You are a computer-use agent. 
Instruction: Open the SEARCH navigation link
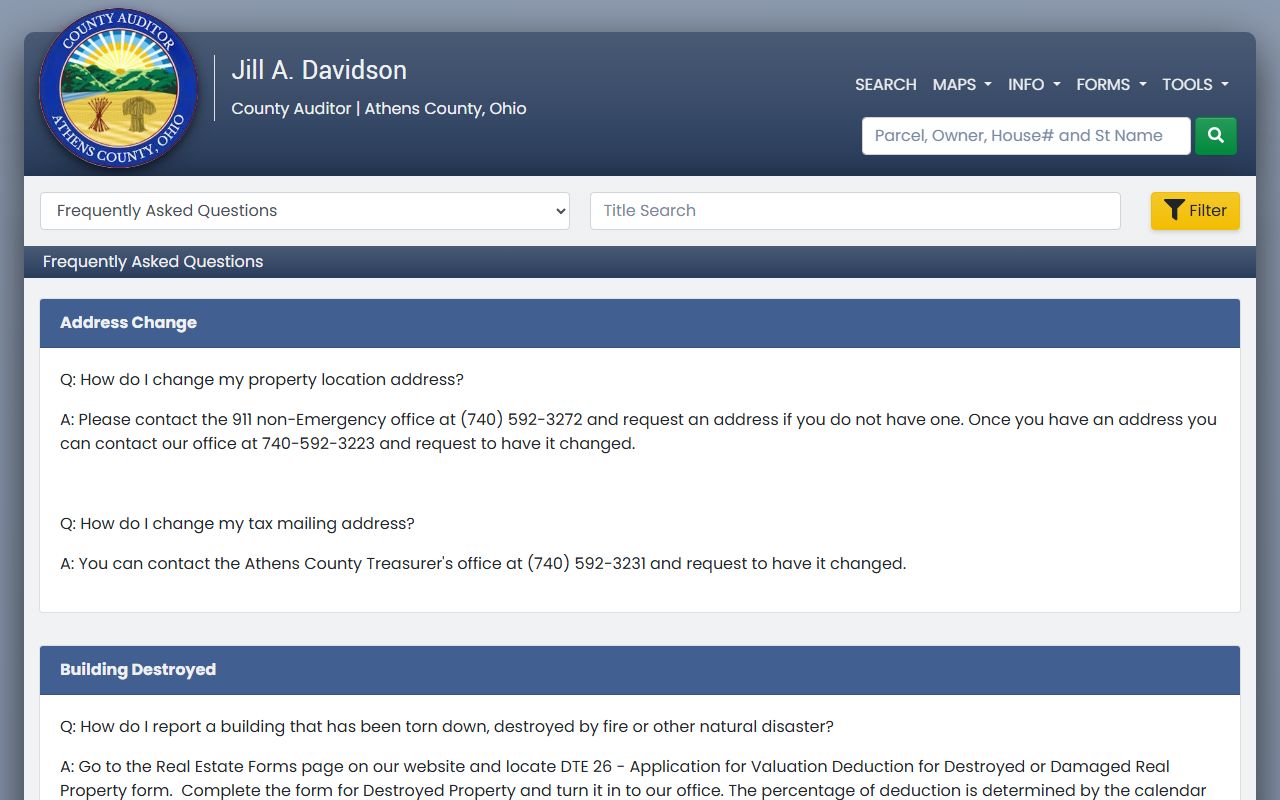[x=885, y=85]
